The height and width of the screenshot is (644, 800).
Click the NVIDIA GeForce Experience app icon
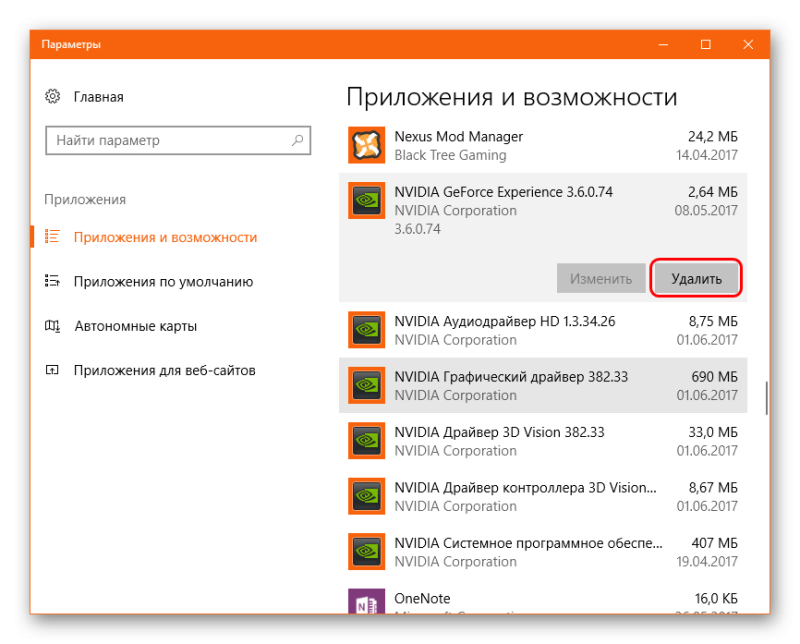point(366,201)
